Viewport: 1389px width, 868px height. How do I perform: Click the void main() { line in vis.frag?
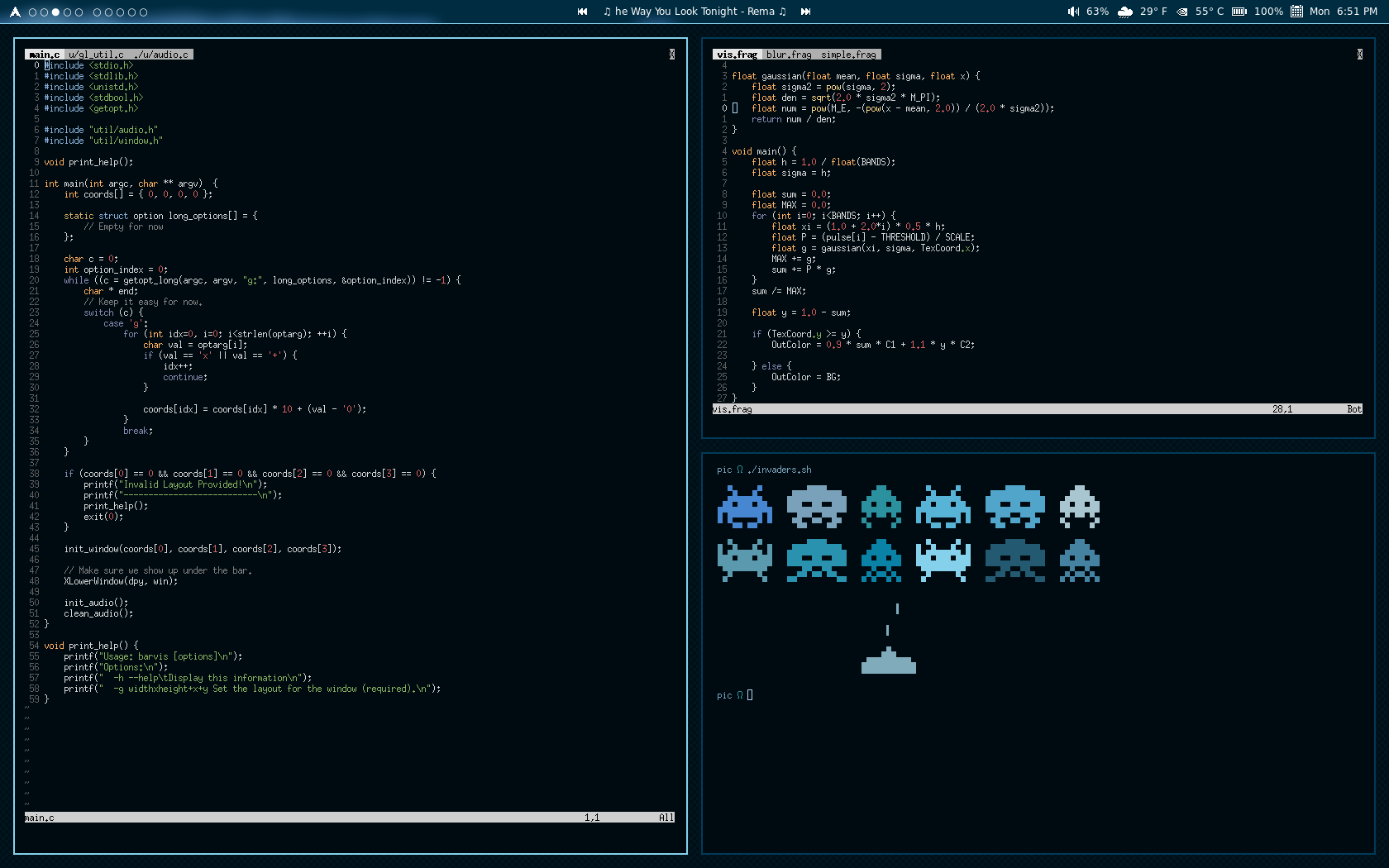point(764,151)
